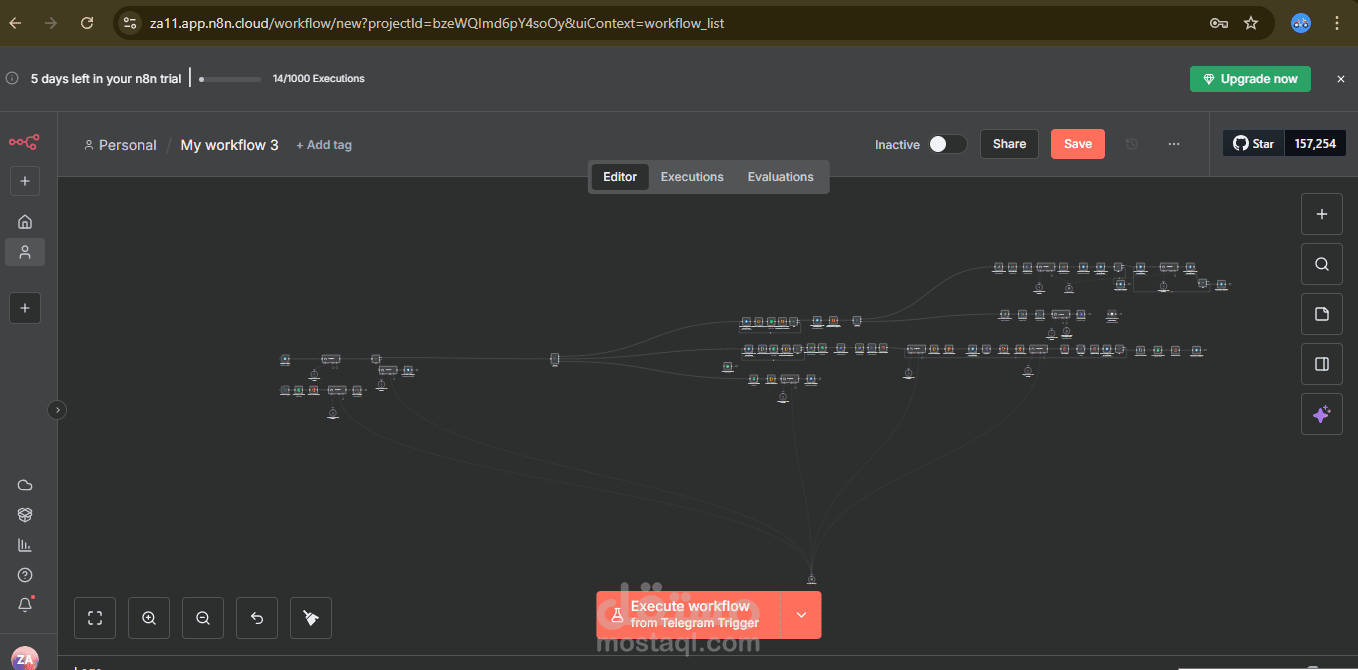Screen dimensions: 1358x670
Task: Toggle the workflow Inactive switch
Action: [947, 144]
